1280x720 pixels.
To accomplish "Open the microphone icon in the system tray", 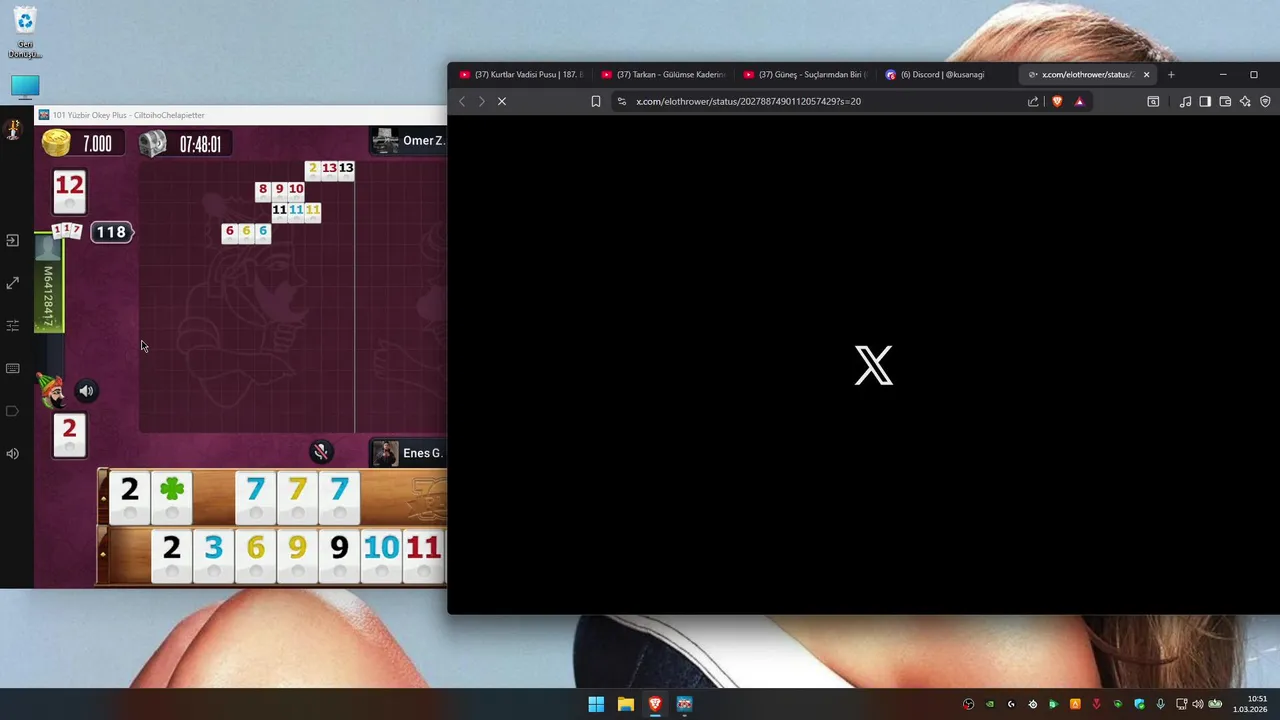I will click(x=1161, y=704).
